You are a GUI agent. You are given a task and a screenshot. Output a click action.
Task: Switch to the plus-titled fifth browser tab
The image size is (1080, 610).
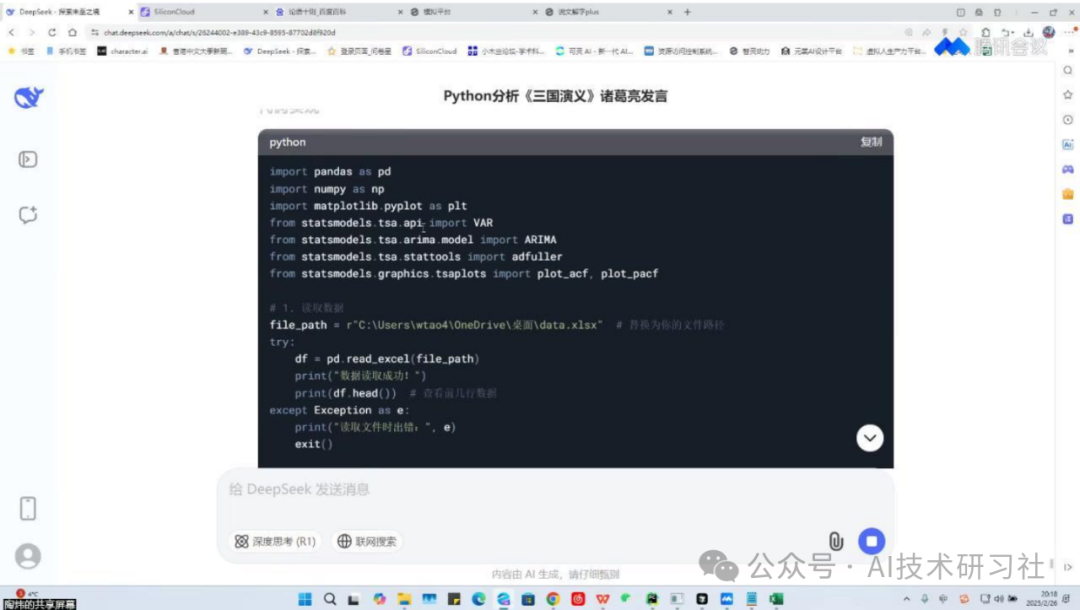pos(609,12)
